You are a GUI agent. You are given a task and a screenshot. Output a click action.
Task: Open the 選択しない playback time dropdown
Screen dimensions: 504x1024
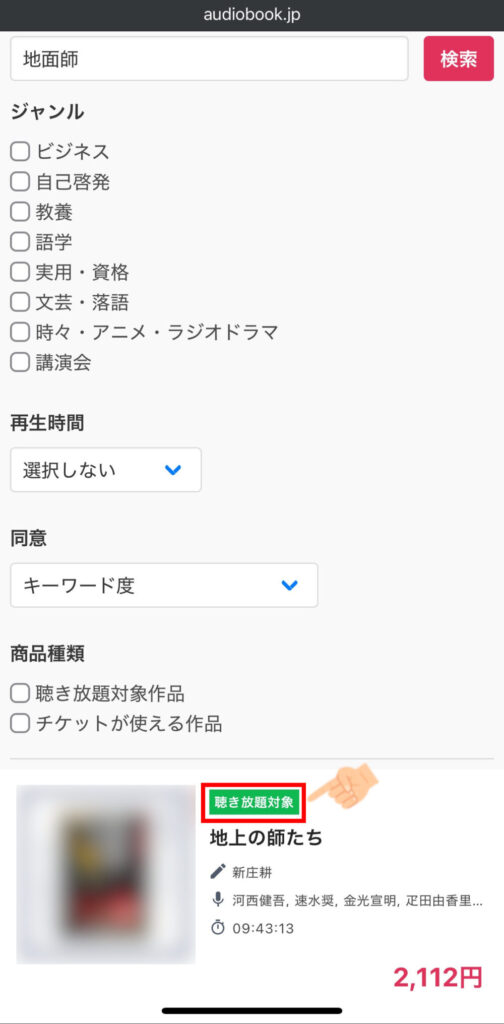pyautogui.click(x=106, y=470)
